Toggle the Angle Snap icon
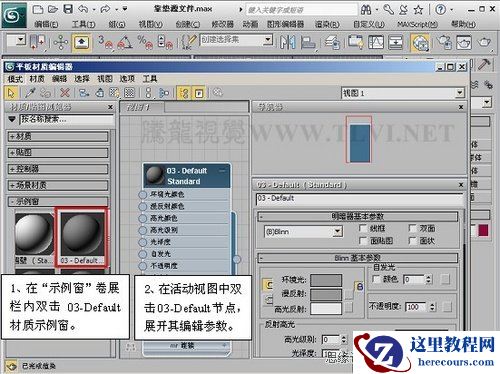Screen dimensions: 500x374 125,42
